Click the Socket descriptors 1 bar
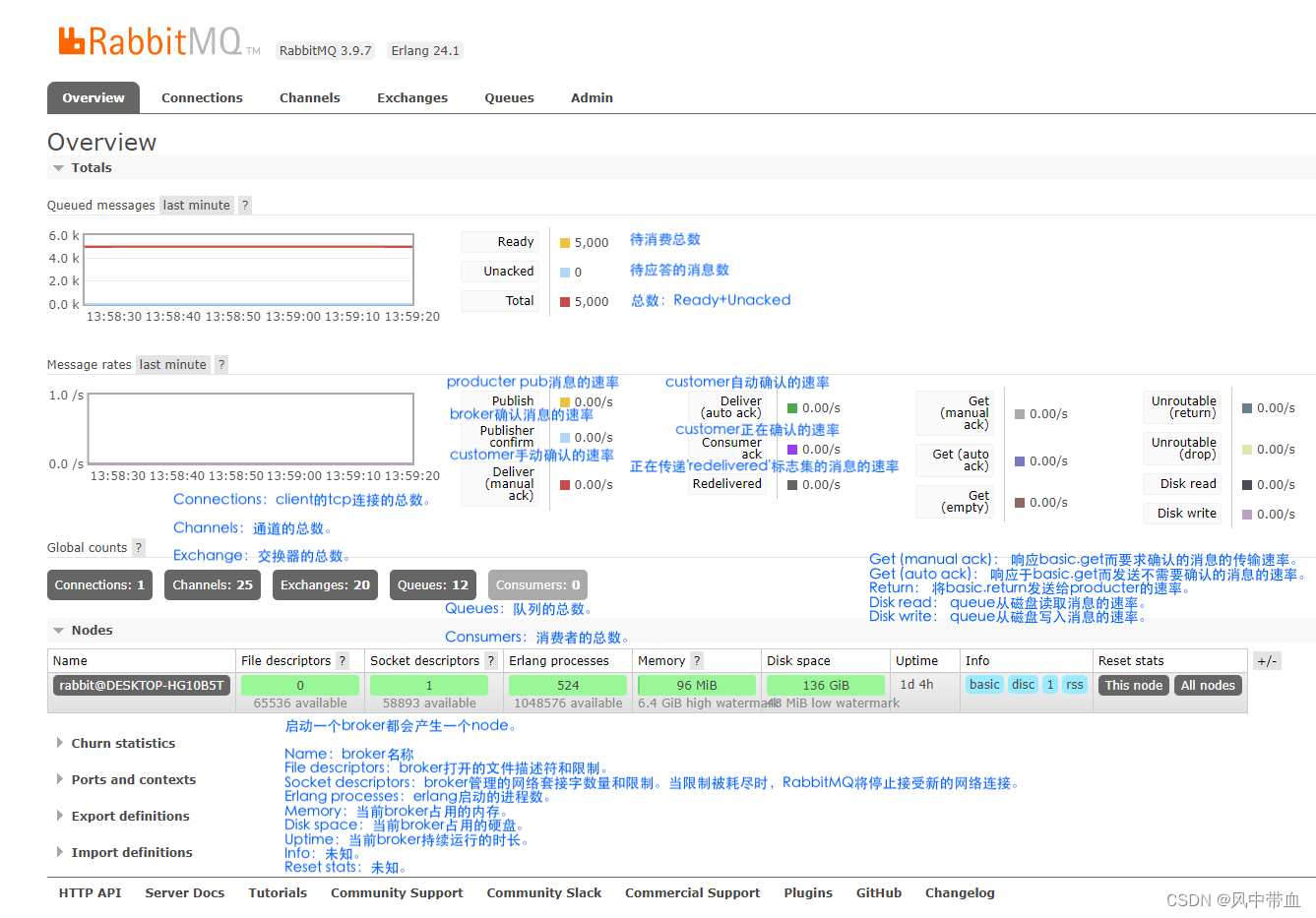Screen dimensions: 1316x918 point(429,685)
